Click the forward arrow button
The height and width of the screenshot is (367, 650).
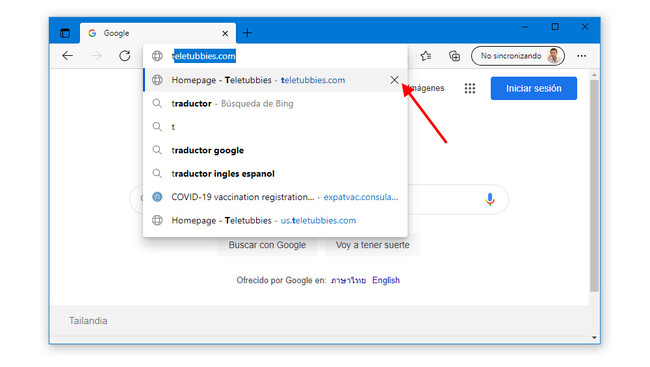coord(96,56)
